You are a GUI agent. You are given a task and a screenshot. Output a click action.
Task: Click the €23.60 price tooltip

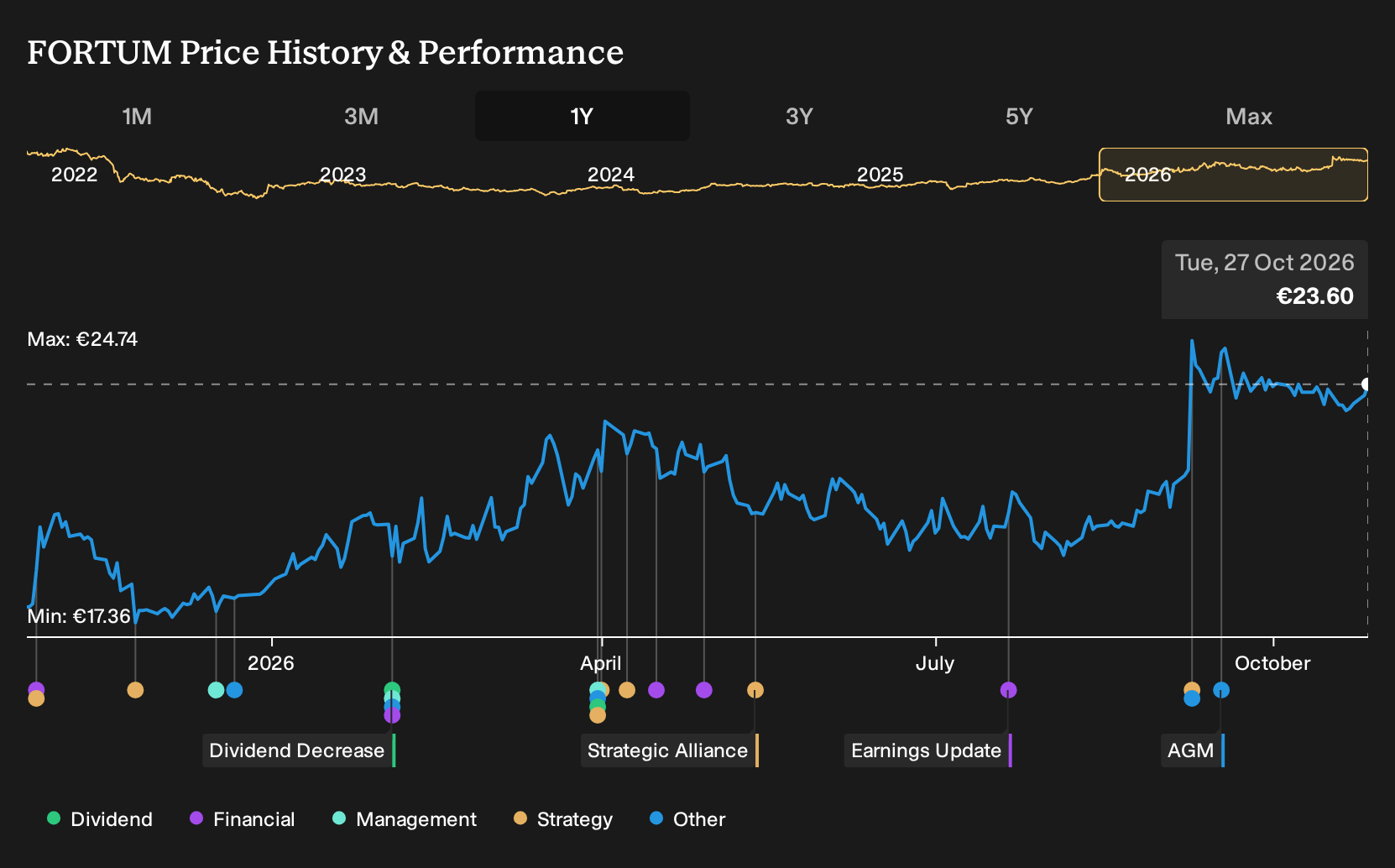(1265, 280)
